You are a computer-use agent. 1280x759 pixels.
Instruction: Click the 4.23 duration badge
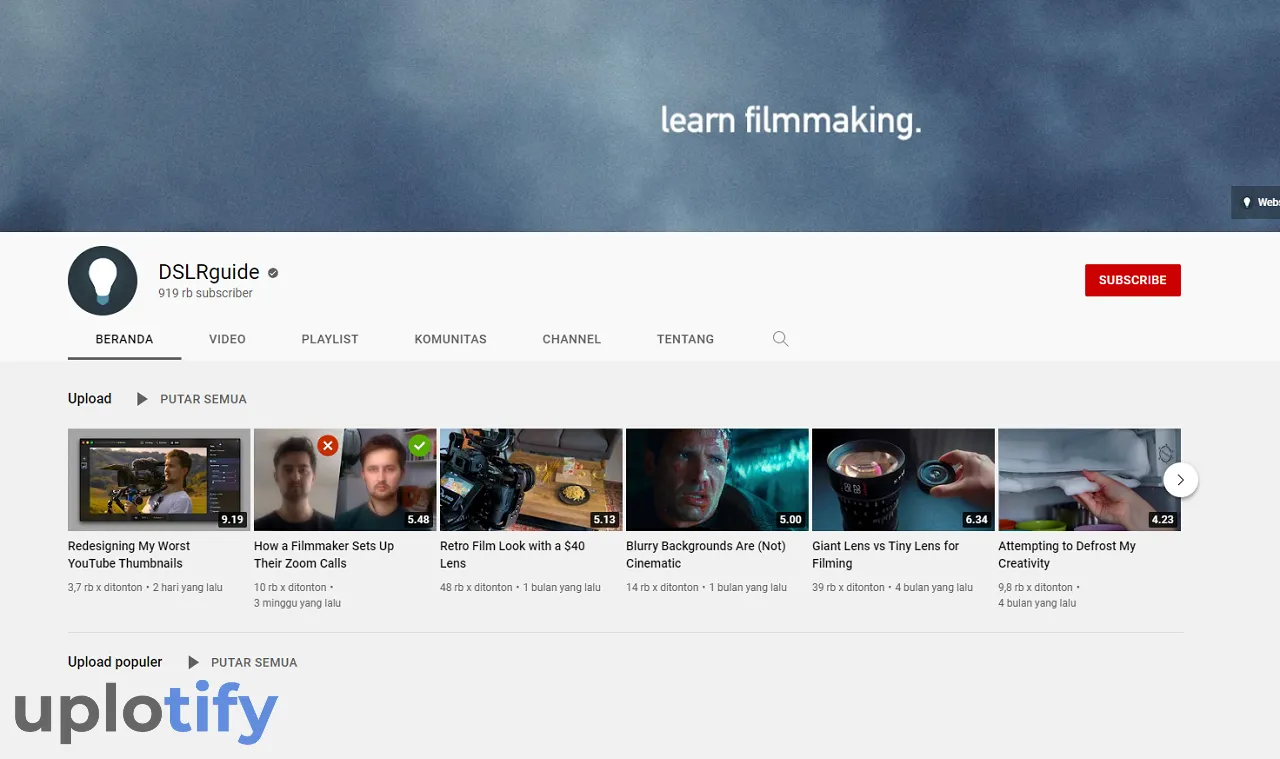click(1162, 520)
